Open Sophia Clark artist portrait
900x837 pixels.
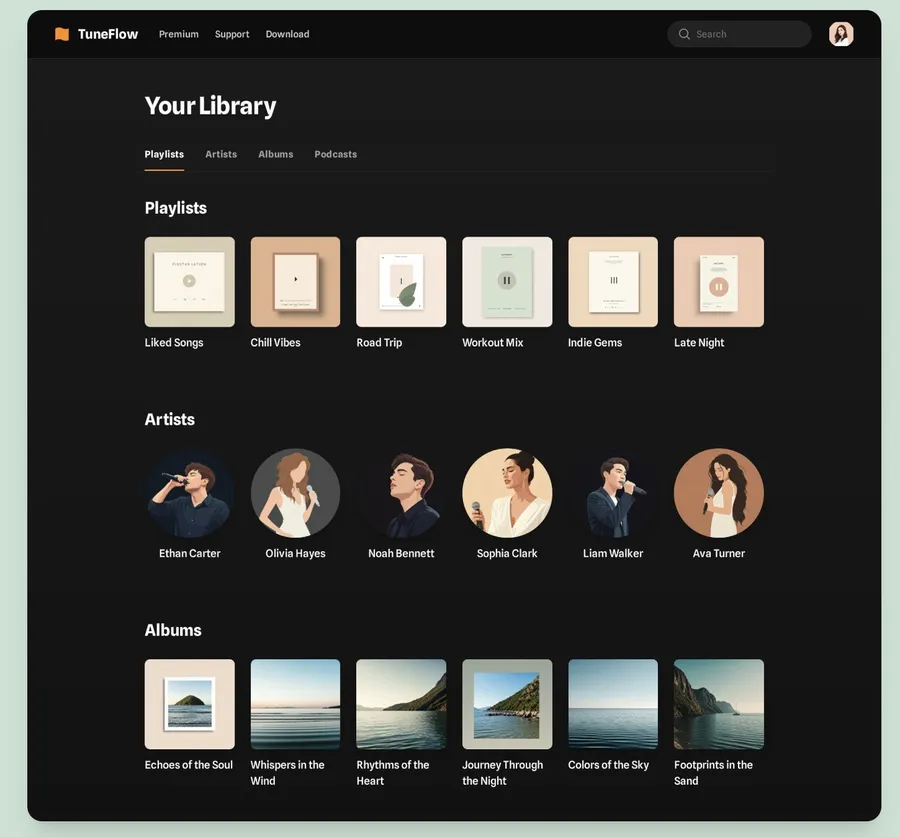pyautogui.click(x=507, y=493)
